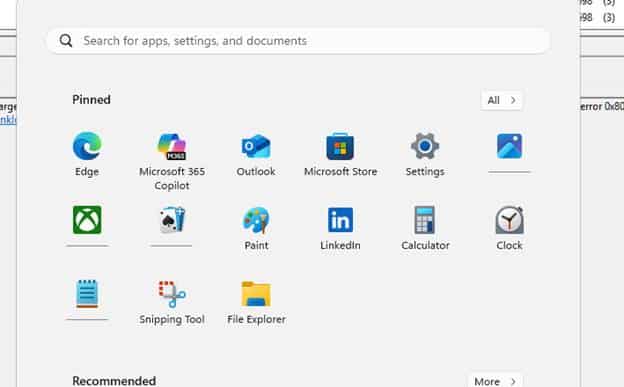Show all pinned apps with All button
This screenshot has width=624, height=387.
click(501, 100)
